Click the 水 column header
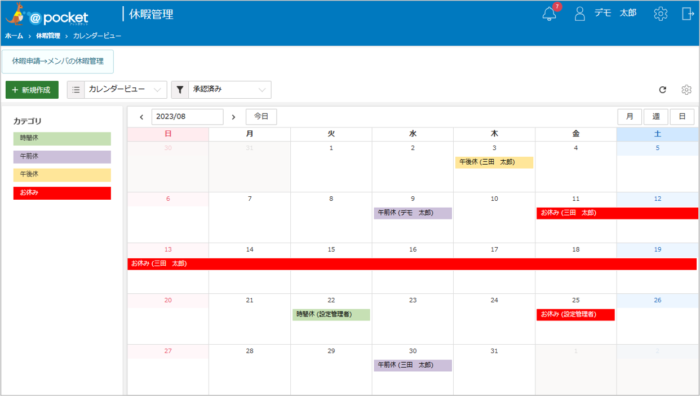This screenshot has height=396, width=700. pos(412,134)
